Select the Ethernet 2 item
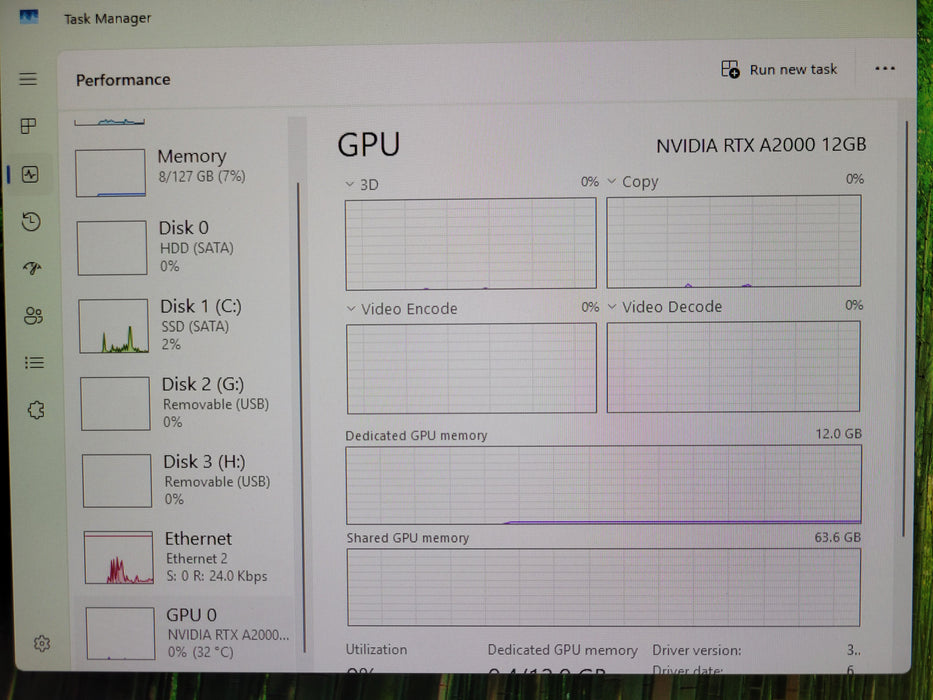Screen dimensions: 933x700 pyautogui.click(x=188, y=557)
